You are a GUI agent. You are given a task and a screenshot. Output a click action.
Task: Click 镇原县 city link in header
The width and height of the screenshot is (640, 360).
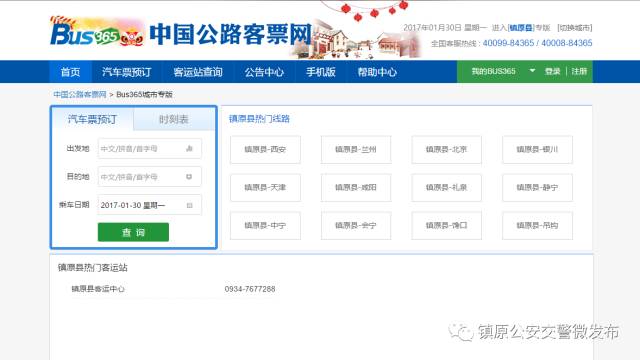[x=521, y=28]
